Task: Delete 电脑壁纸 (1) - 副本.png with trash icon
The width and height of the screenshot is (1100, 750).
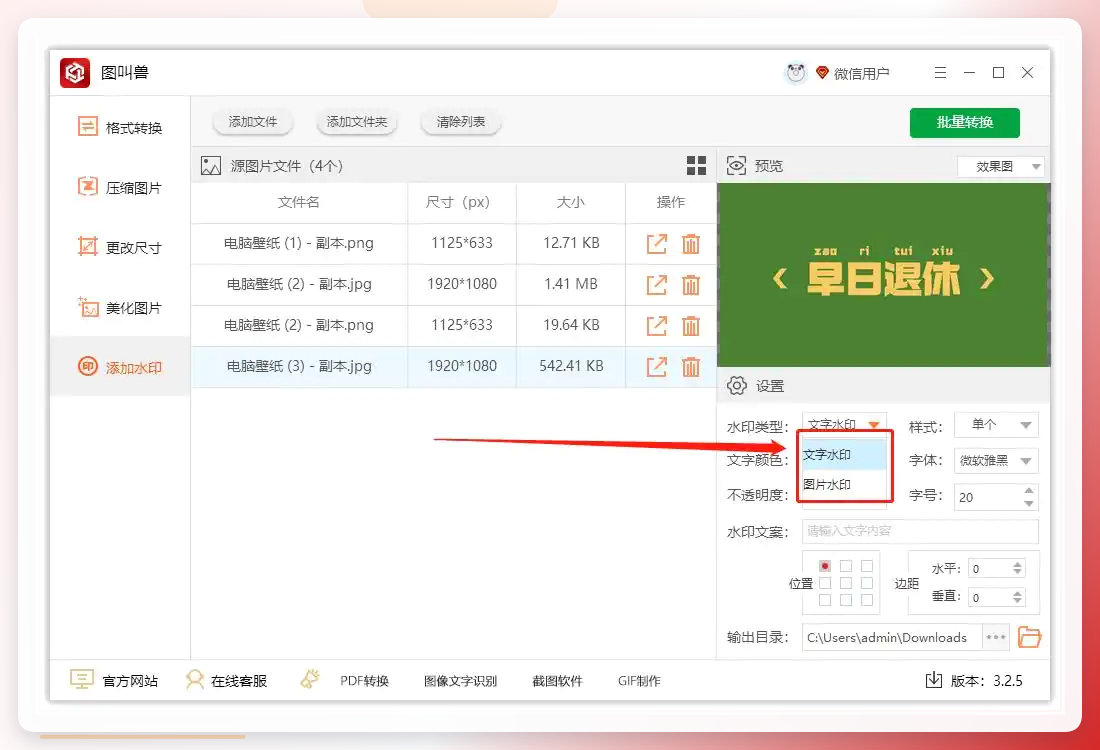Action: tap(690, 243)
